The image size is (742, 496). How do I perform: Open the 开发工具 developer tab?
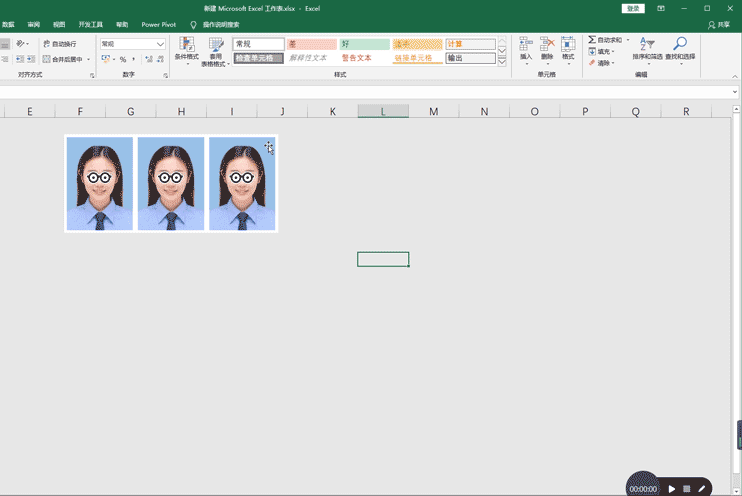pyautogui.click(x=91, y=24)
